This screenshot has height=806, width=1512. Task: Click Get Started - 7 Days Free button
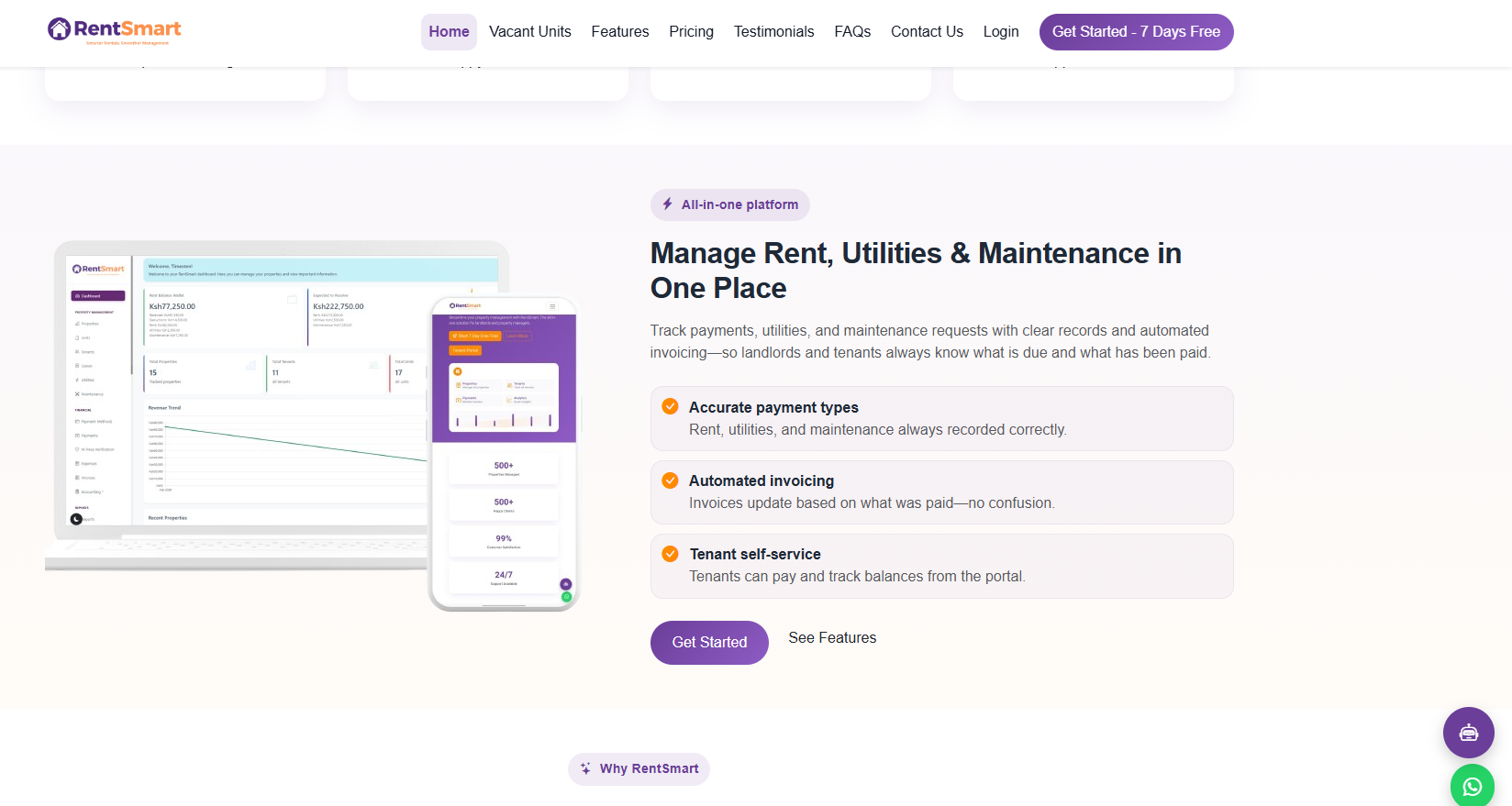(1136, 32)
